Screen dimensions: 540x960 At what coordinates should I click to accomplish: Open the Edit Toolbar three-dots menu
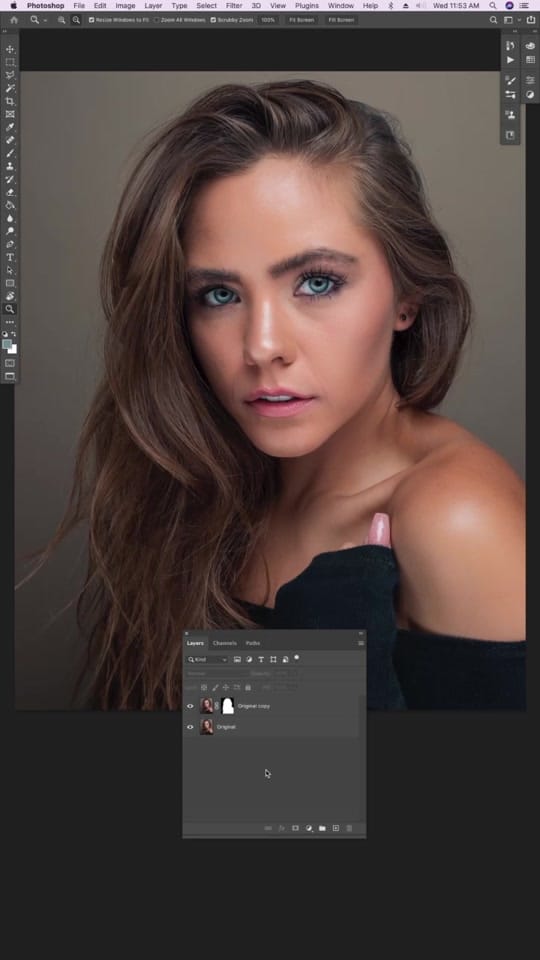(10, 322)
